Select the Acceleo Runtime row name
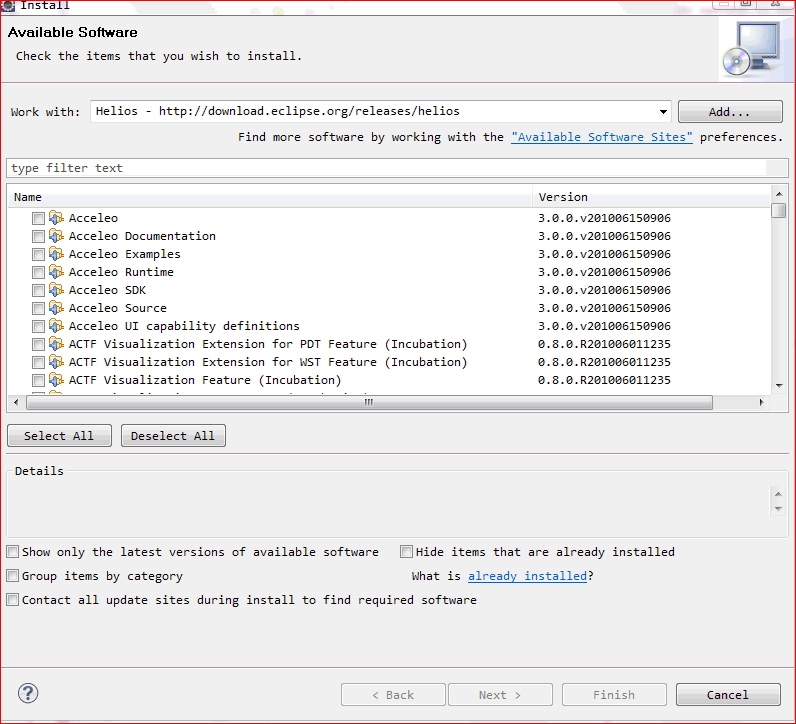The width and height of the screenshot is (796, 724). coord(121,273)
